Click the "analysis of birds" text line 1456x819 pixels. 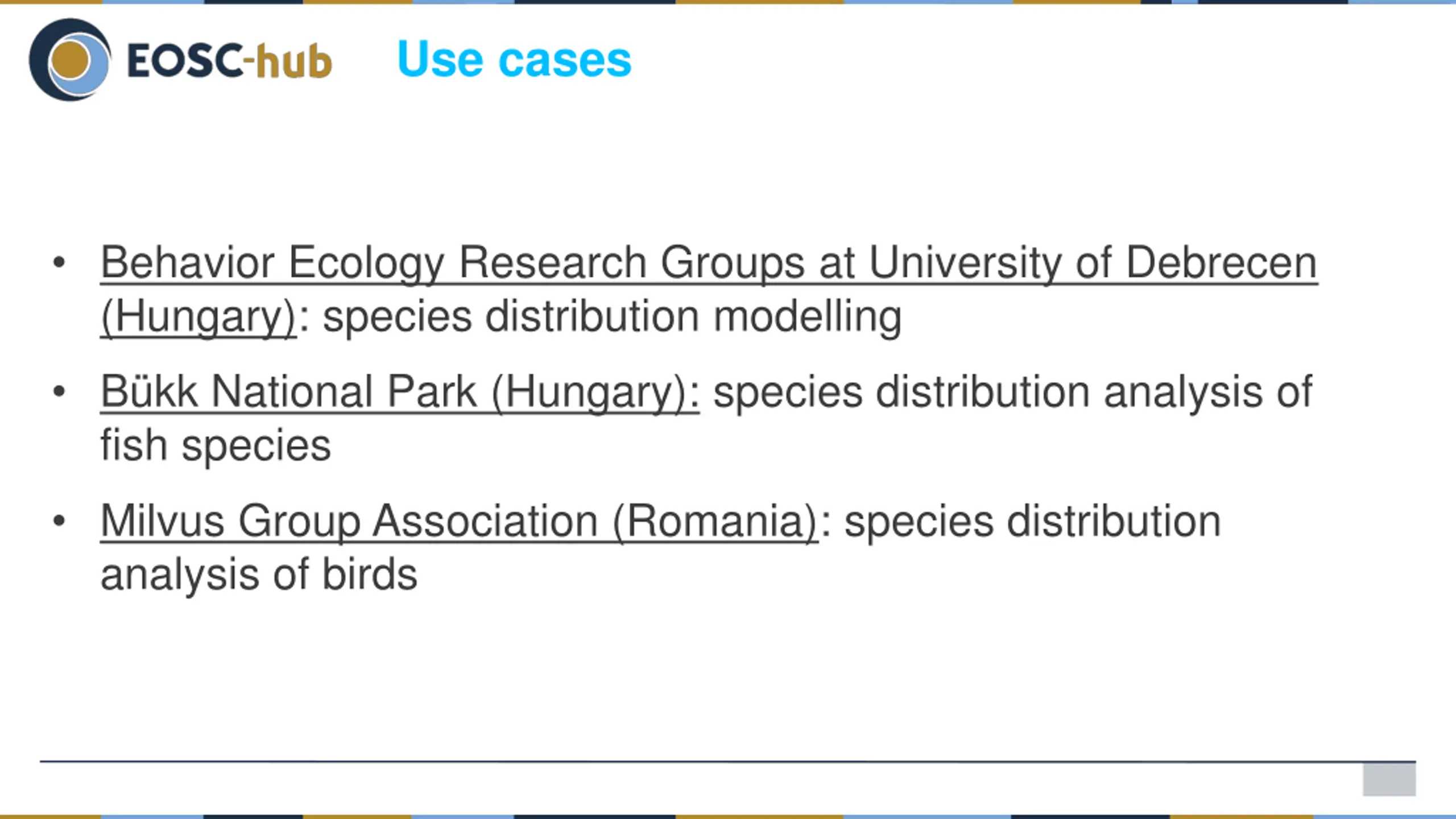click(x=259, y=574)
